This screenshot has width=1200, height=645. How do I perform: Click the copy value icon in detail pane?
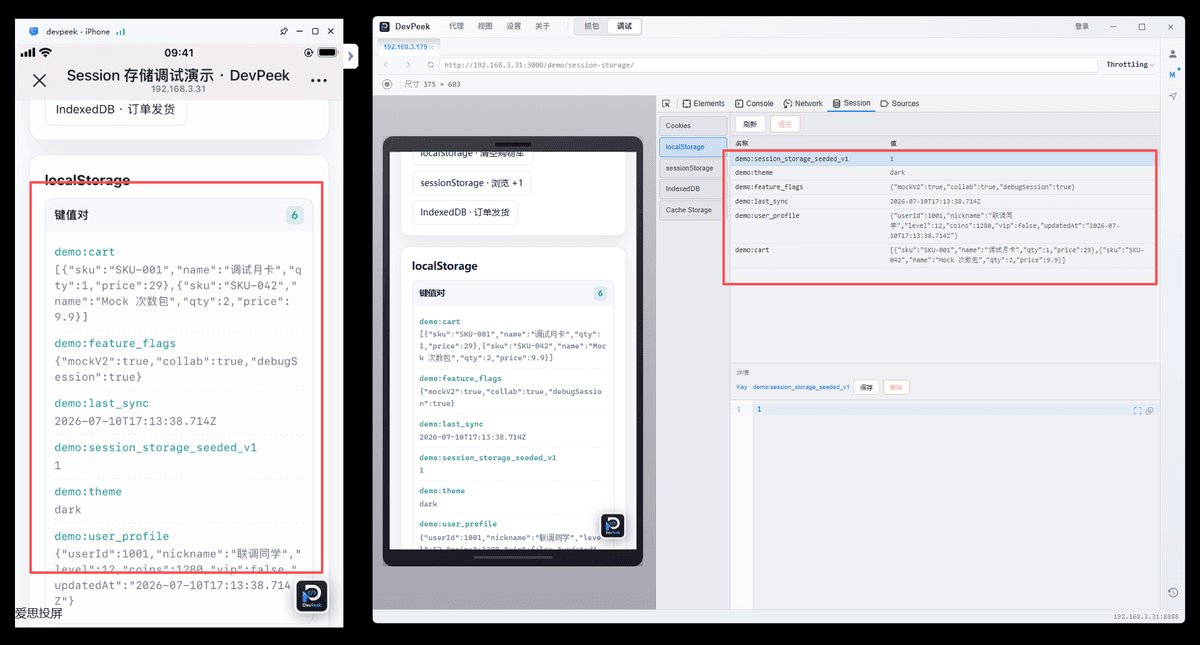click(1149, 410)
